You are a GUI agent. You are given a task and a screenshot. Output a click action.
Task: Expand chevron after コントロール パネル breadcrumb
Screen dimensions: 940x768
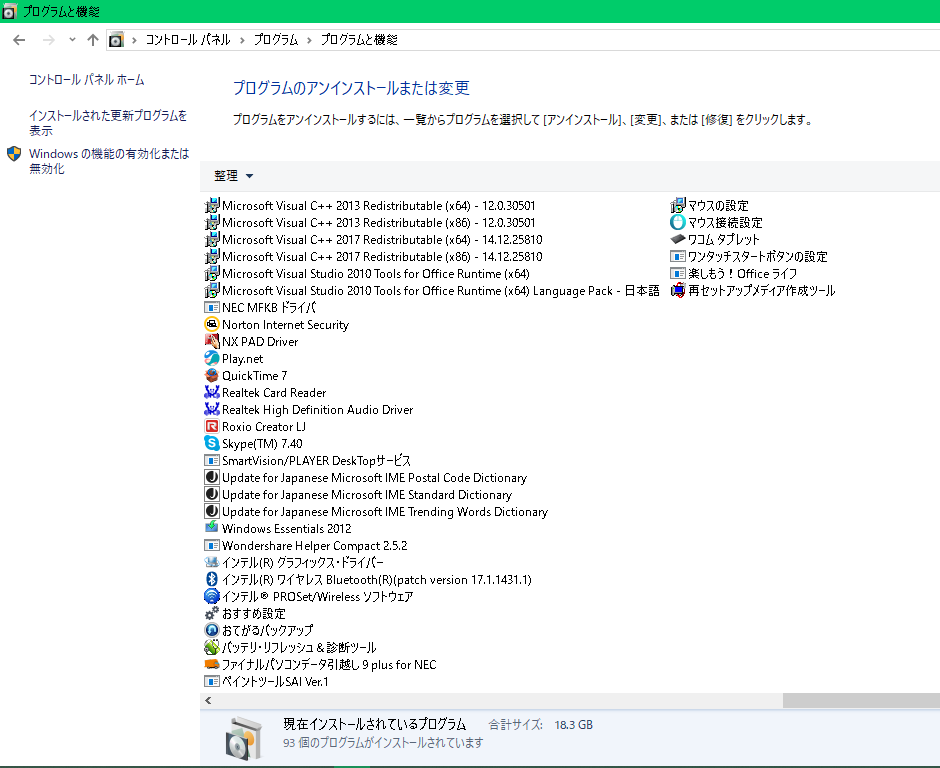click(242, 40)
